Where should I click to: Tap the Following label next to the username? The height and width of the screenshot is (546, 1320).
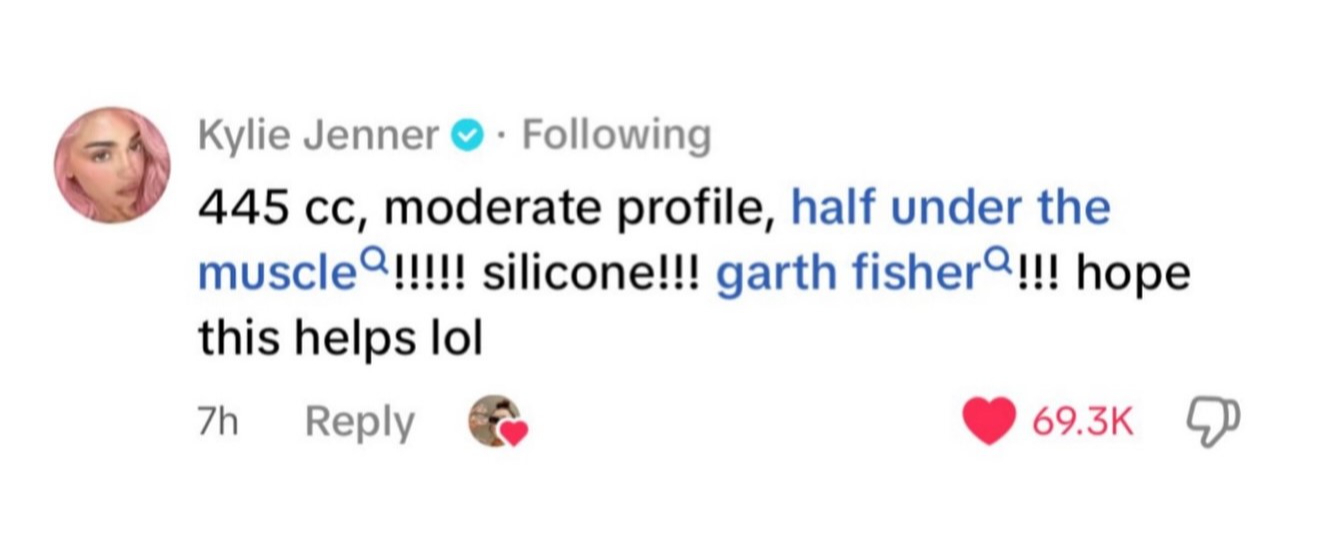[617, 136]
